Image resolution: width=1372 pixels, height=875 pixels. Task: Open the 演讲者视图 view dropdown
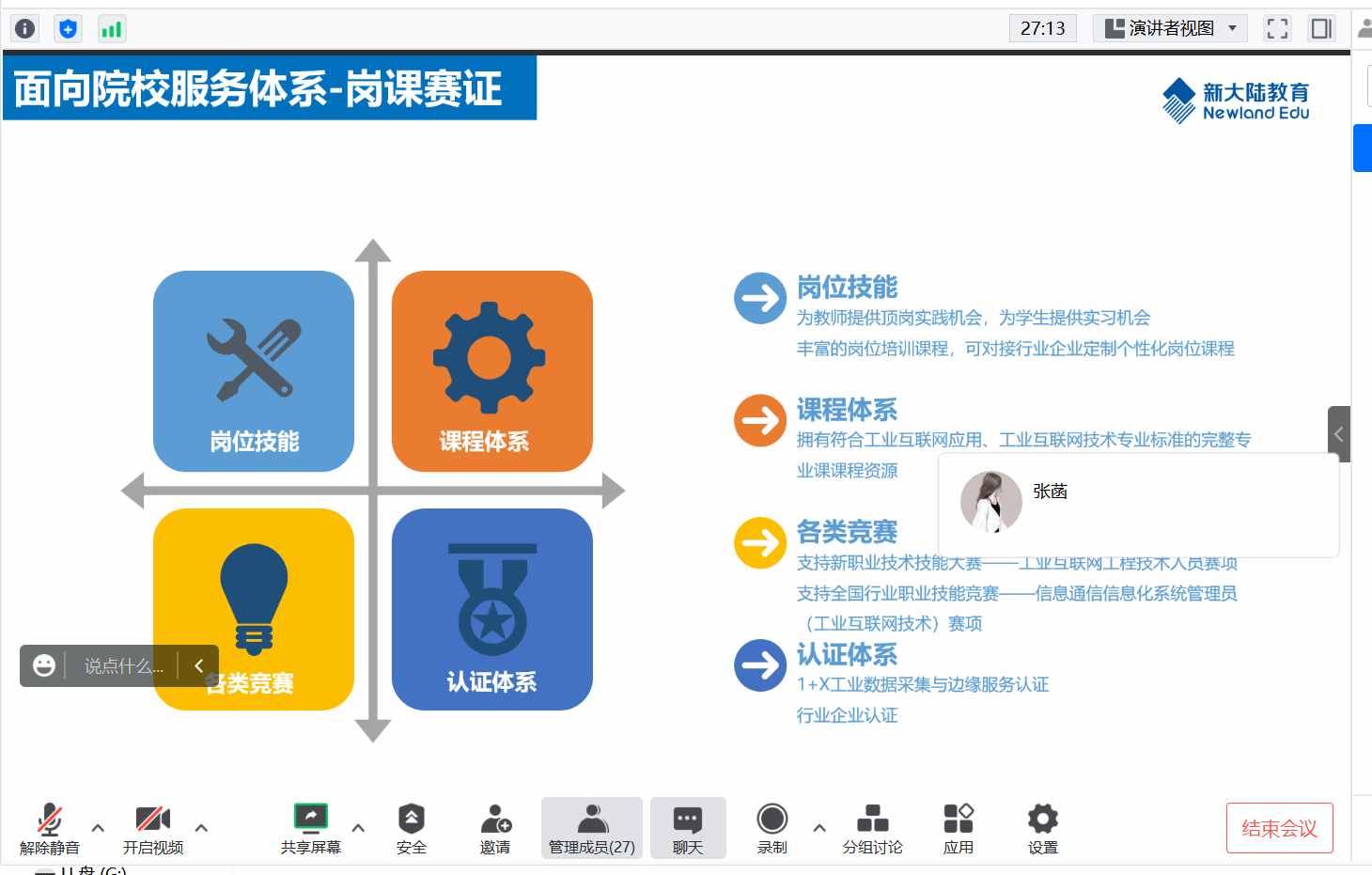tap(1170, 29)
